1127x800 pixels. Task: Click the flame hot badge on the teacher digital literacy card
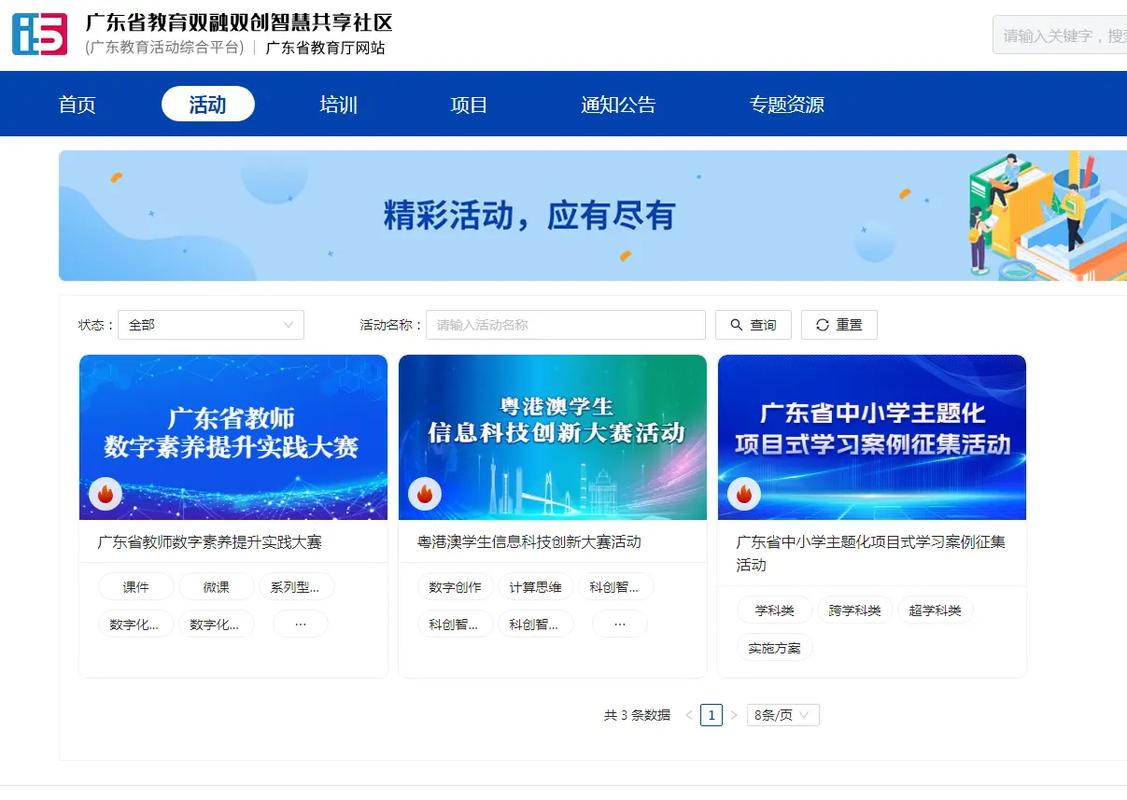[105, 493]
